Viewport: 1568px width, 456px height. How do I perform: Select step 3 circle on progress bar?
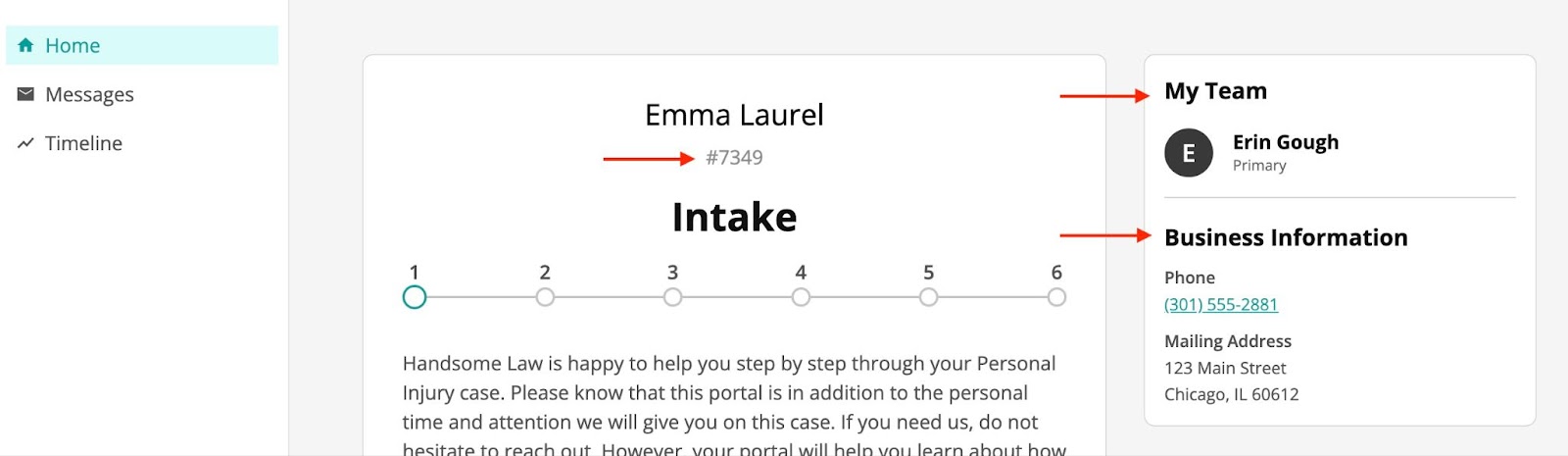click(x=672, y=297)
